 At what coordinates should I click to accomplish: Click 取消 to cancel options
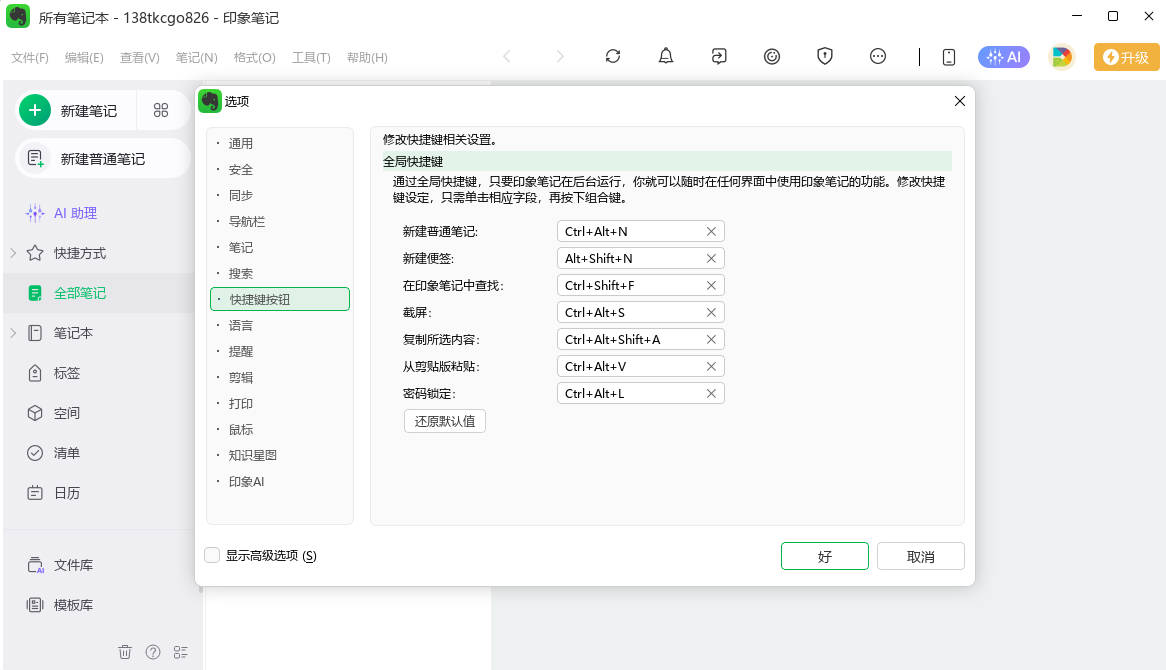(921, 556)
